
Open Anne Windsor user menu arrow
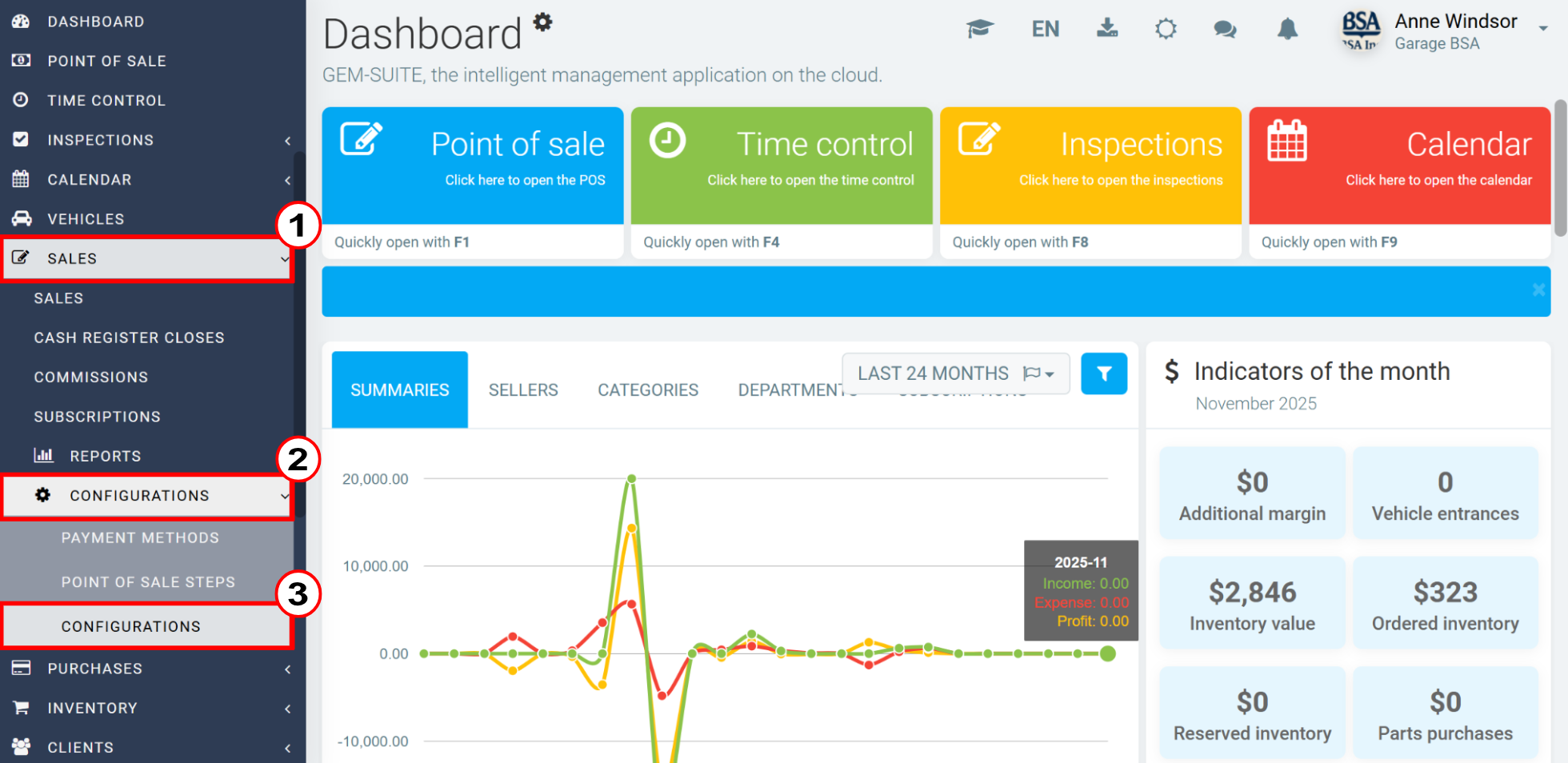pos(1542,28)
